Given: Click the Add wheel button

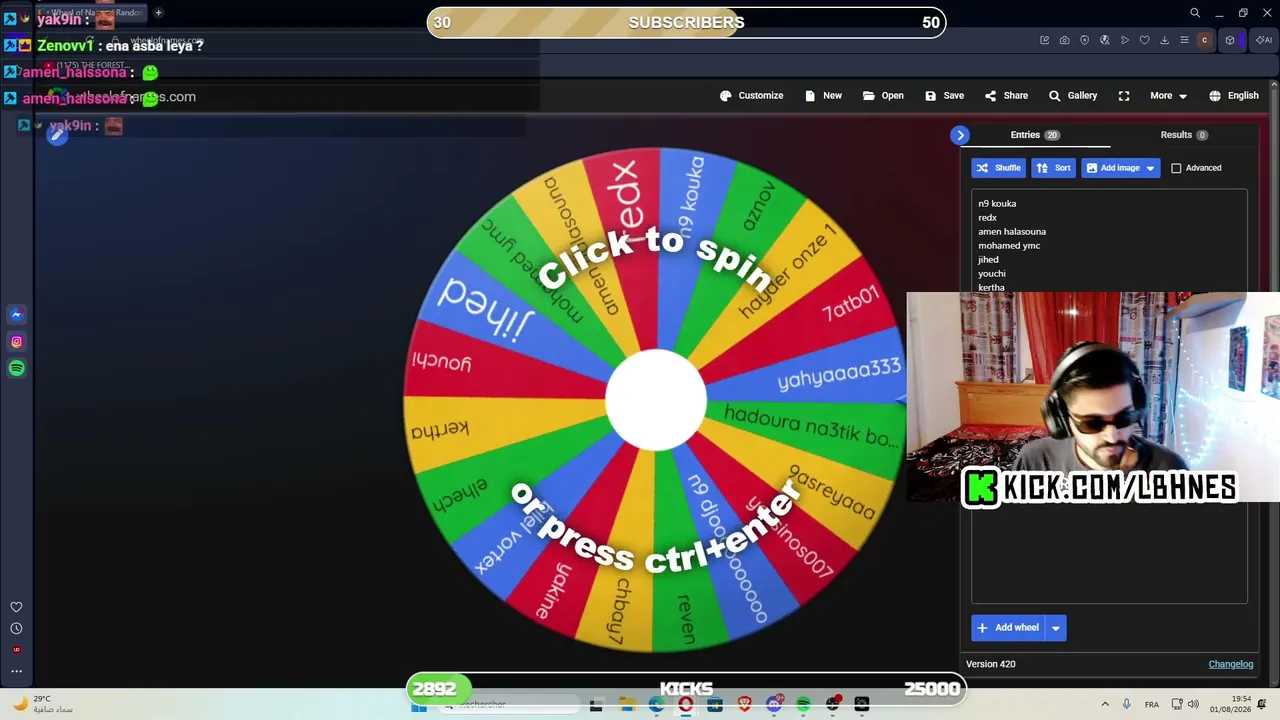Looking at the screenshot, I should coord(1008,628).
